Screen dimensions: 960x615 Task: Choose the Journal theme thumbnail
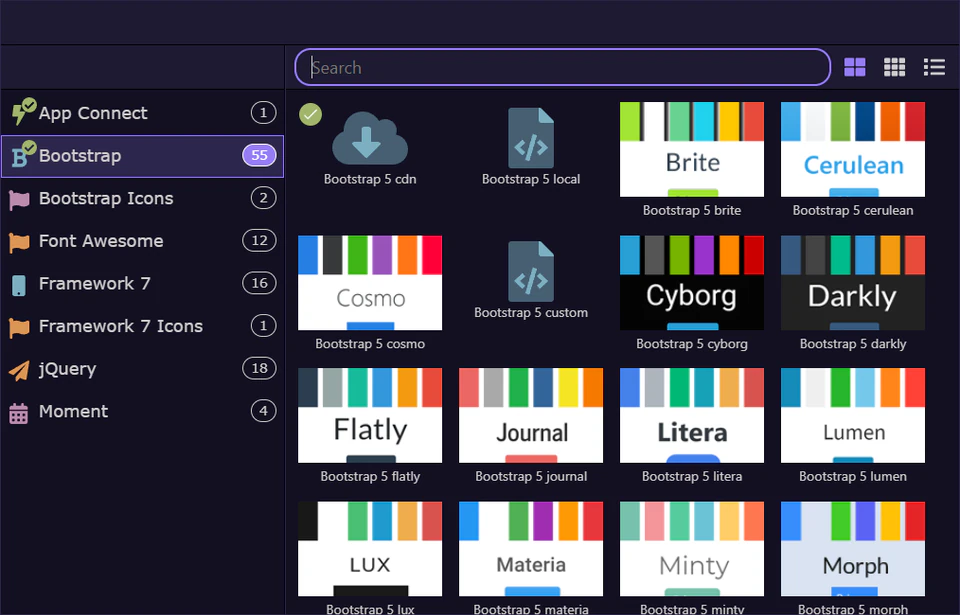tap(531, 415)
